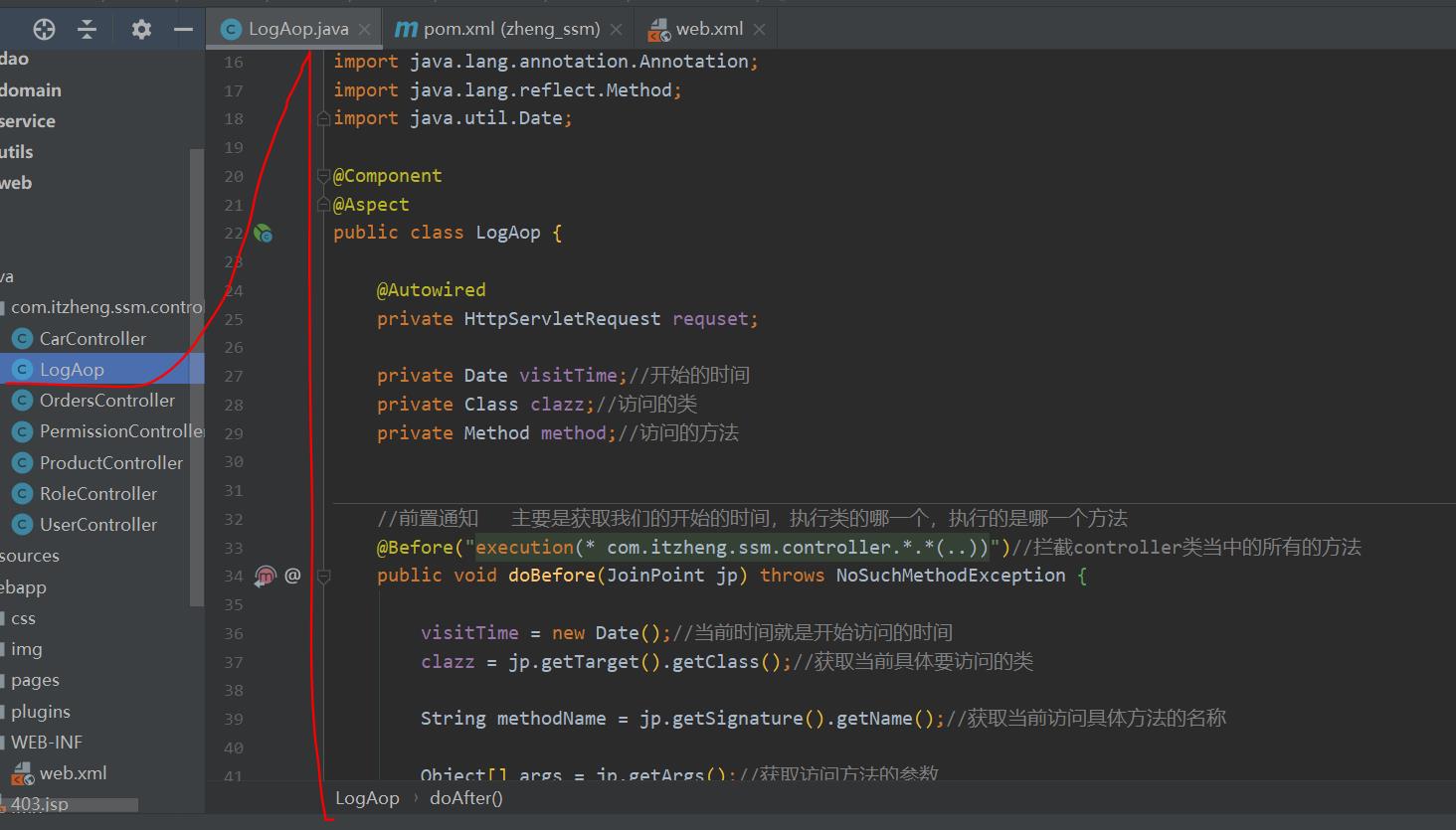Click the @Before annotation on line 33
This screenshot has width=1456, height=830.
coord(415,547)
